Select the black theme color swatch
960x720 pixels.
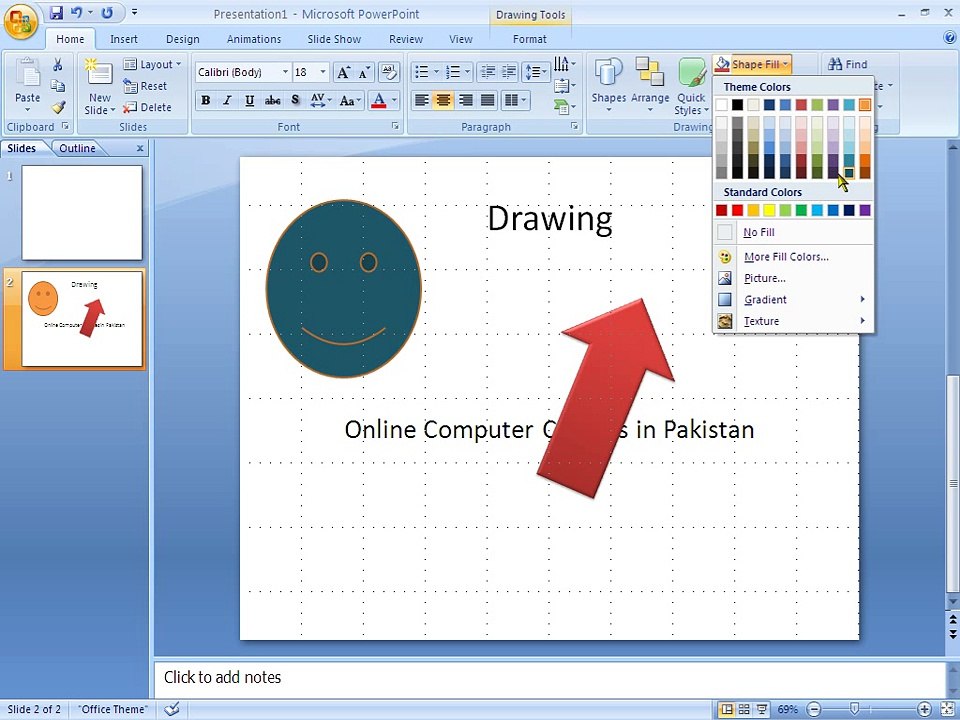pyautogui.click(x=737, y=105)
